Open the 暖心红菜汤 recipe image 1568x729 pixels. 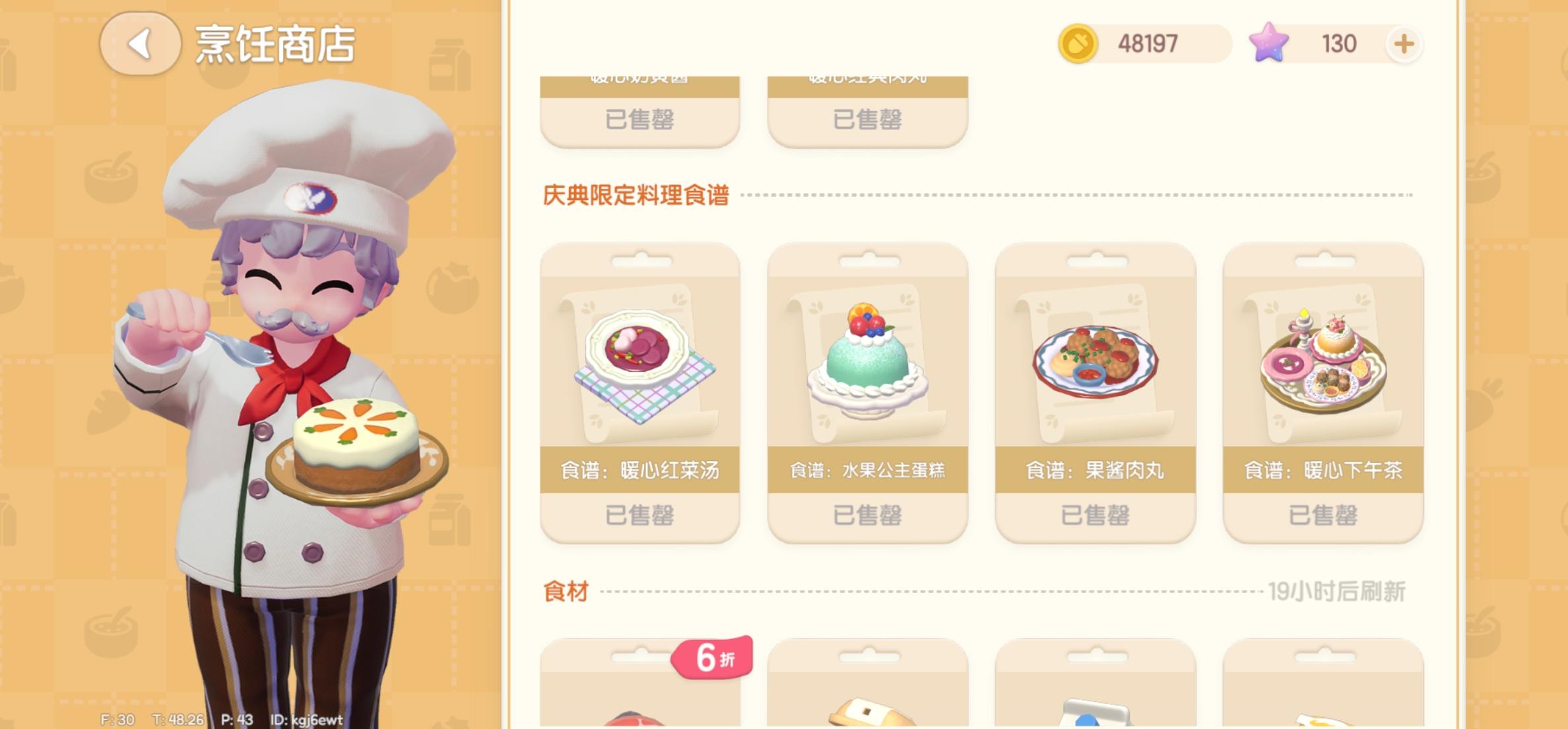click(639, 363)
